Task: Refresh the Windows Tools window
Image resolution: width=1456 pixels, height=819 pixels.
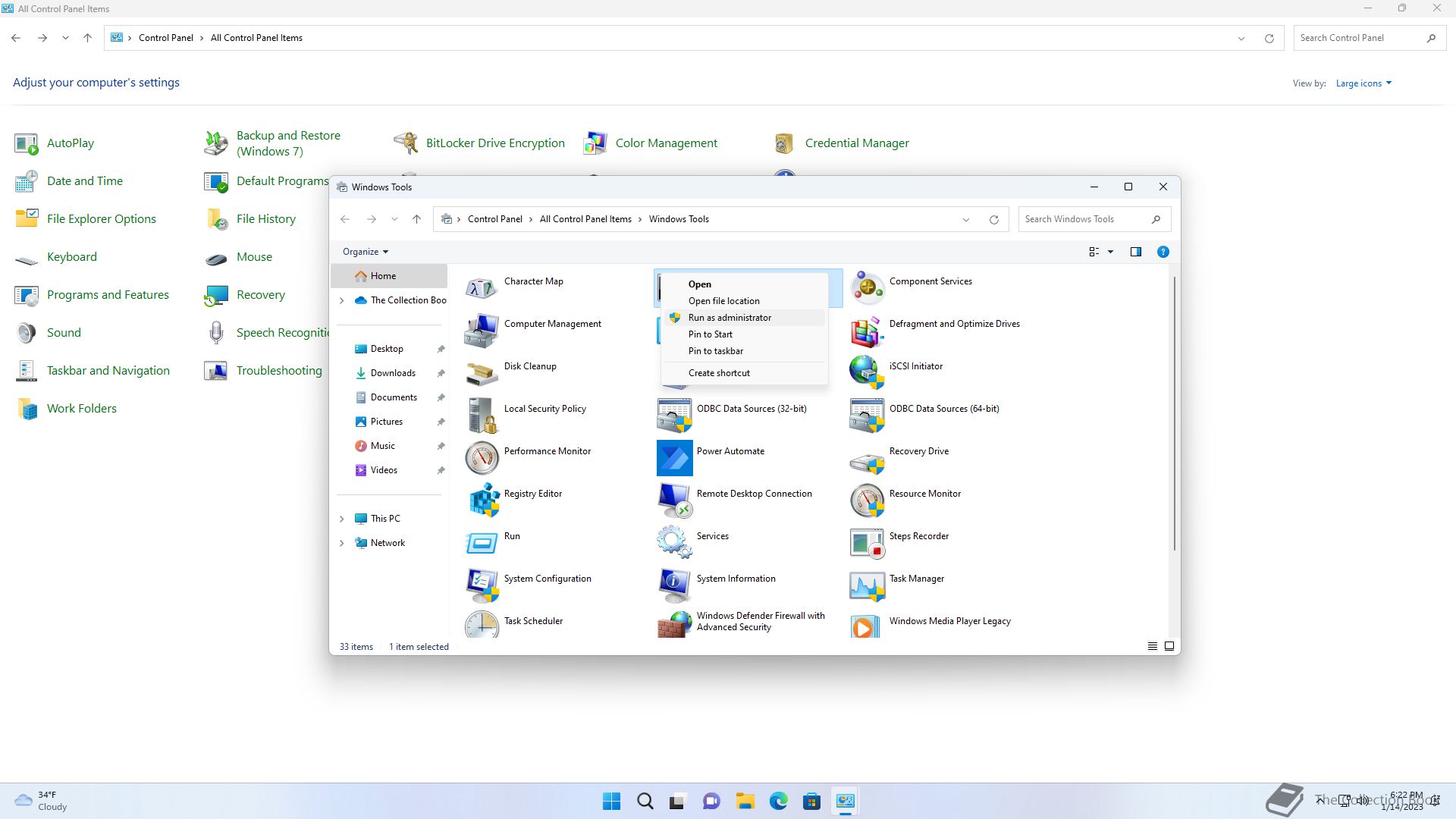Action: click(x=994, y=220)
